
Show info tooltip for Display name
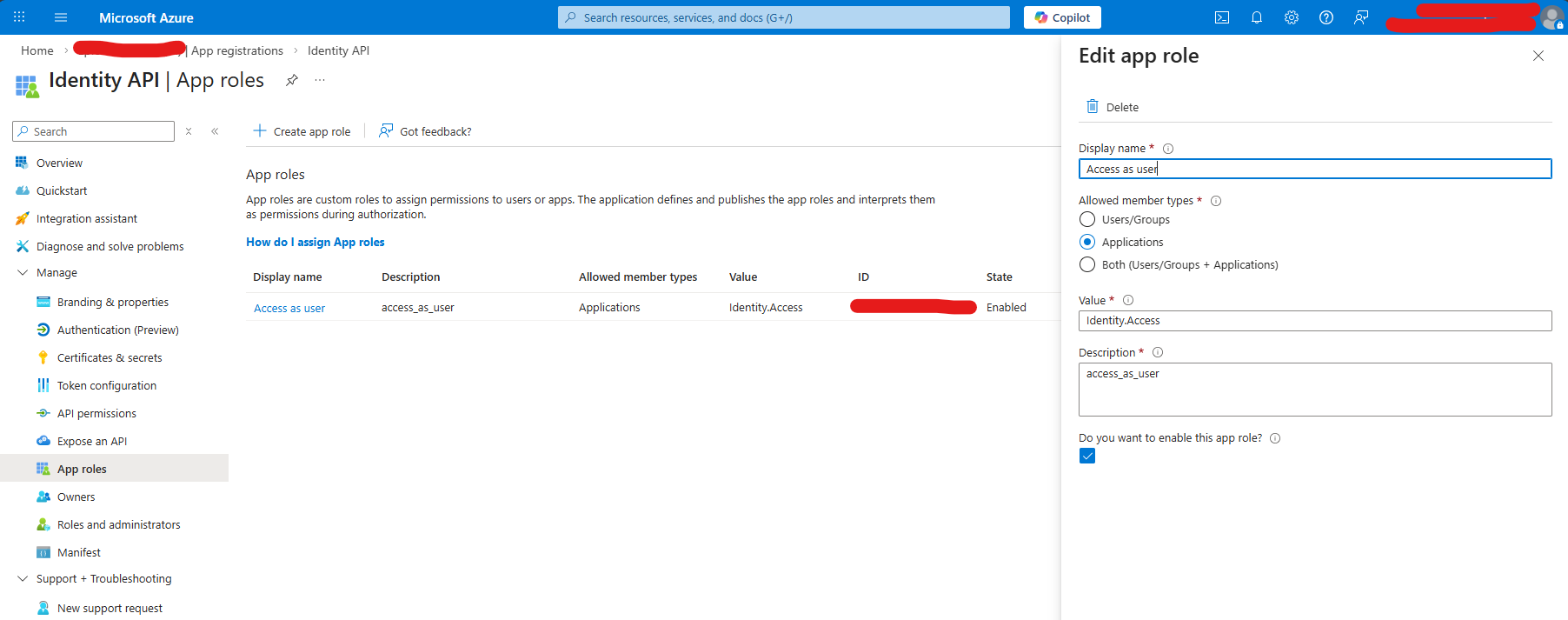[x=1168, y=149]
